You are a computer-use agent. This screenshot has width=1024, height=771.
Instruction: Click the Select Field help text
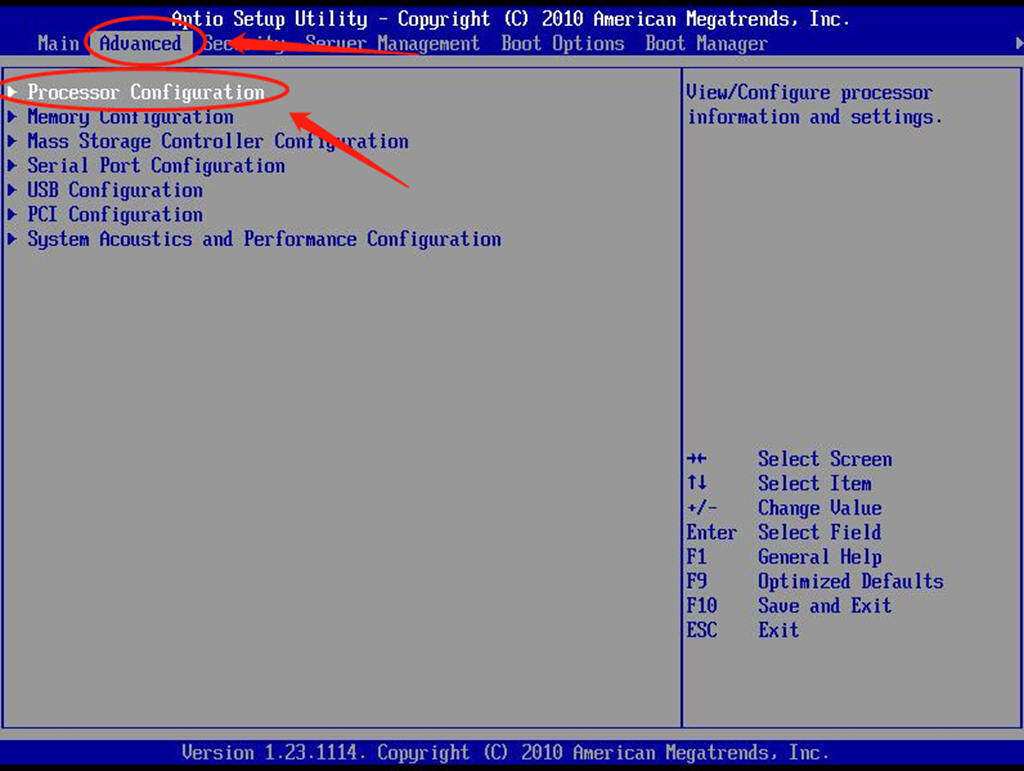click(x=820, y=532)
